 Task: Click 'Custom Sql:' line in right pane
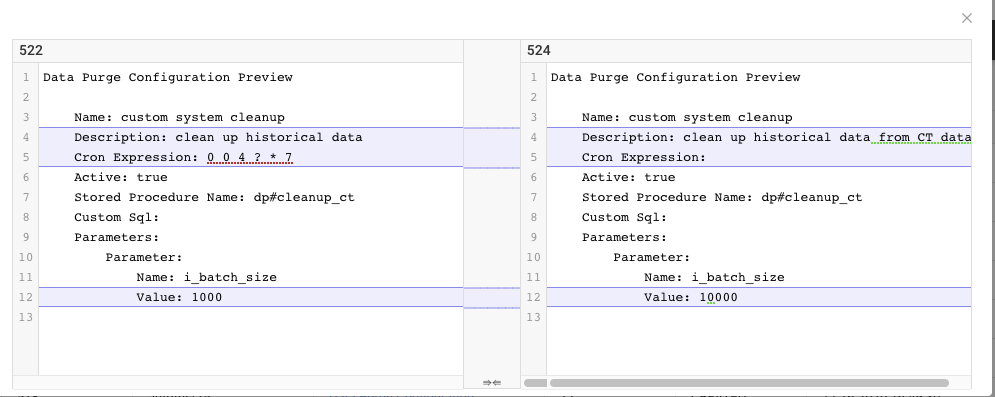pyautogui.click(x=624, y=217)
